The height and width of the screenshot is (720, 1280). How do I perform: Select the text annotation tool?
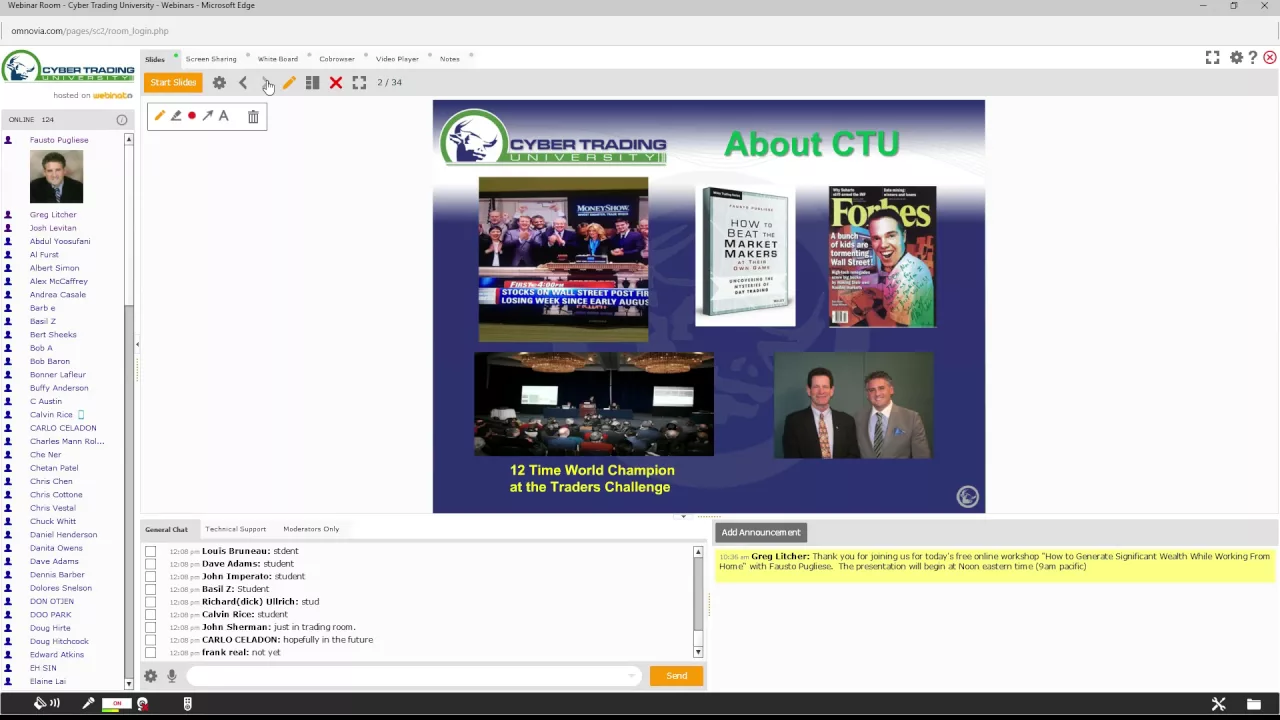pyautogui.click(x=223, y=116)
